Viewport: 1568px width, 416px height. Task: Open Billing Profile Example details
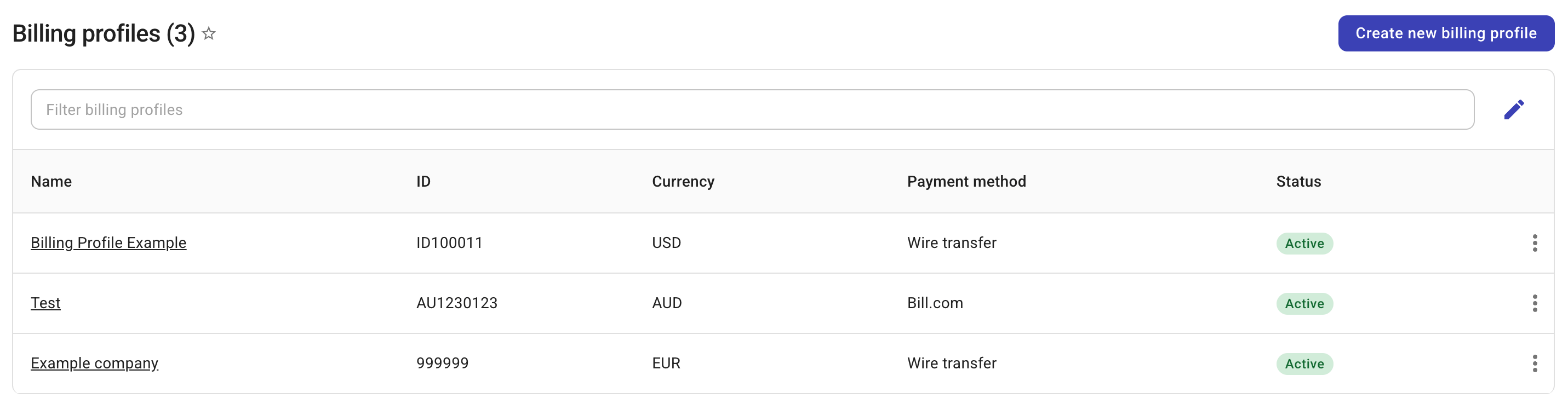(x=109, y=242)
